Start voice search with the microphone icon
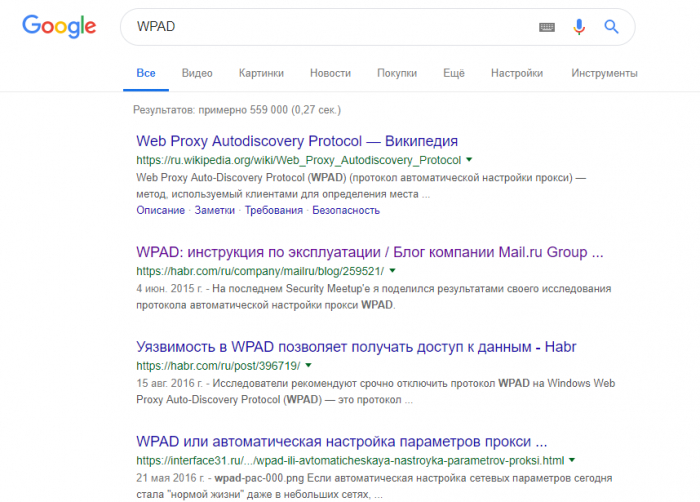The image size is (700, 502). click(579, 27)
